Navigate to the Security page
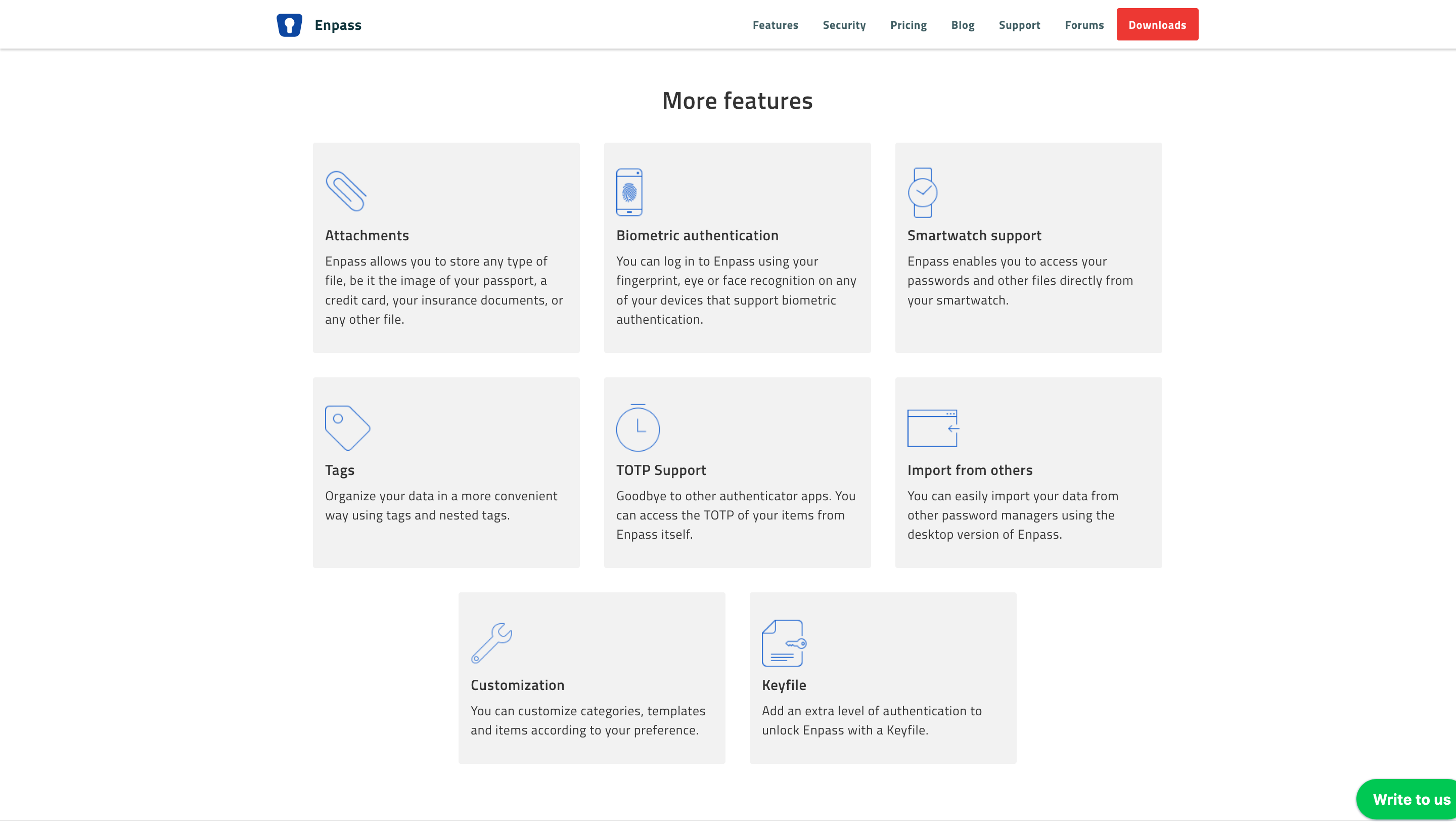Viewport: 1456px width, 824px height. pyautogui.click(x=844, y=24)
